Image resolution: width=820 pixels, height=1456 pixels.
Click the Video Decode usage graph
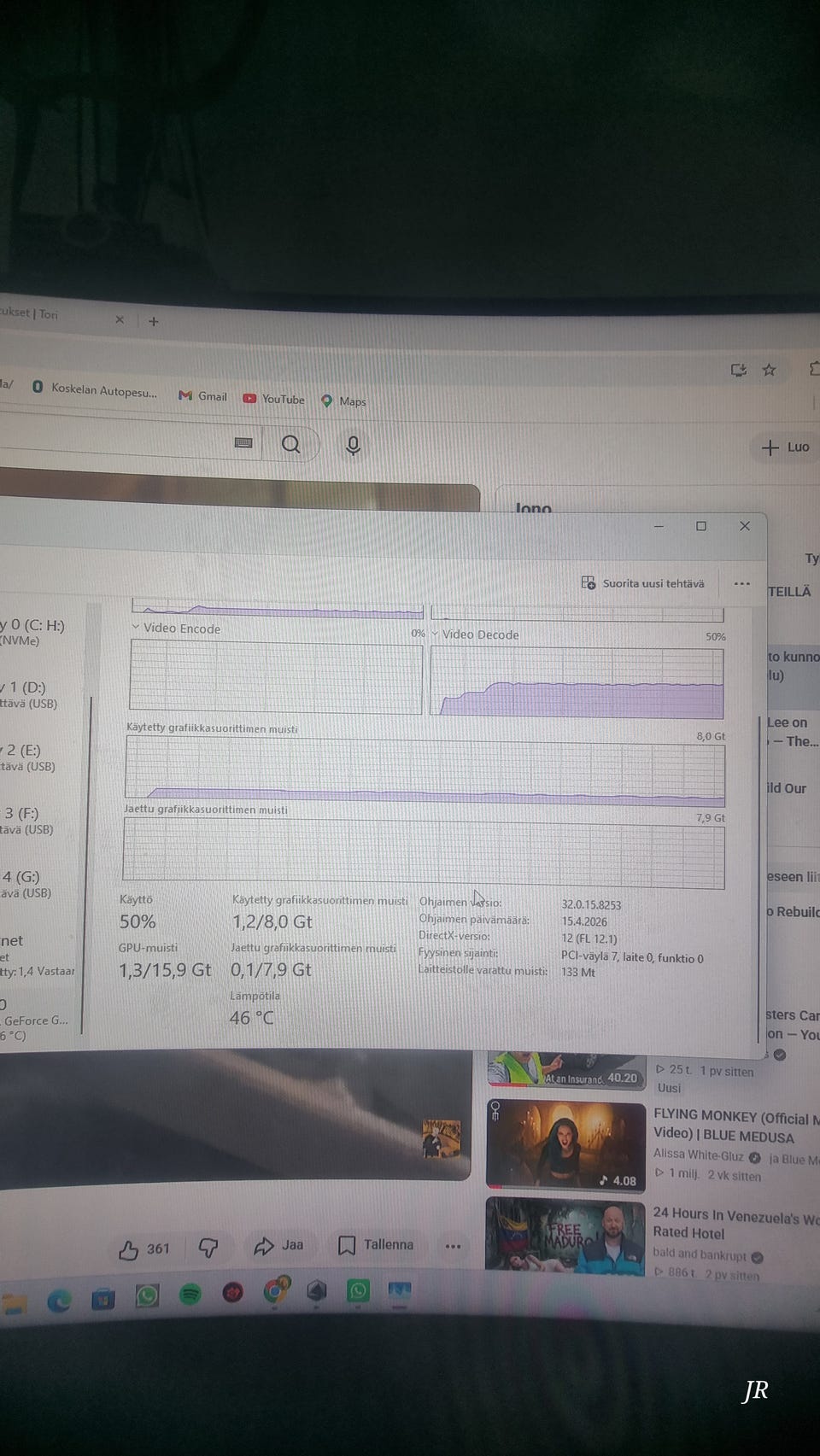(577, 682)
